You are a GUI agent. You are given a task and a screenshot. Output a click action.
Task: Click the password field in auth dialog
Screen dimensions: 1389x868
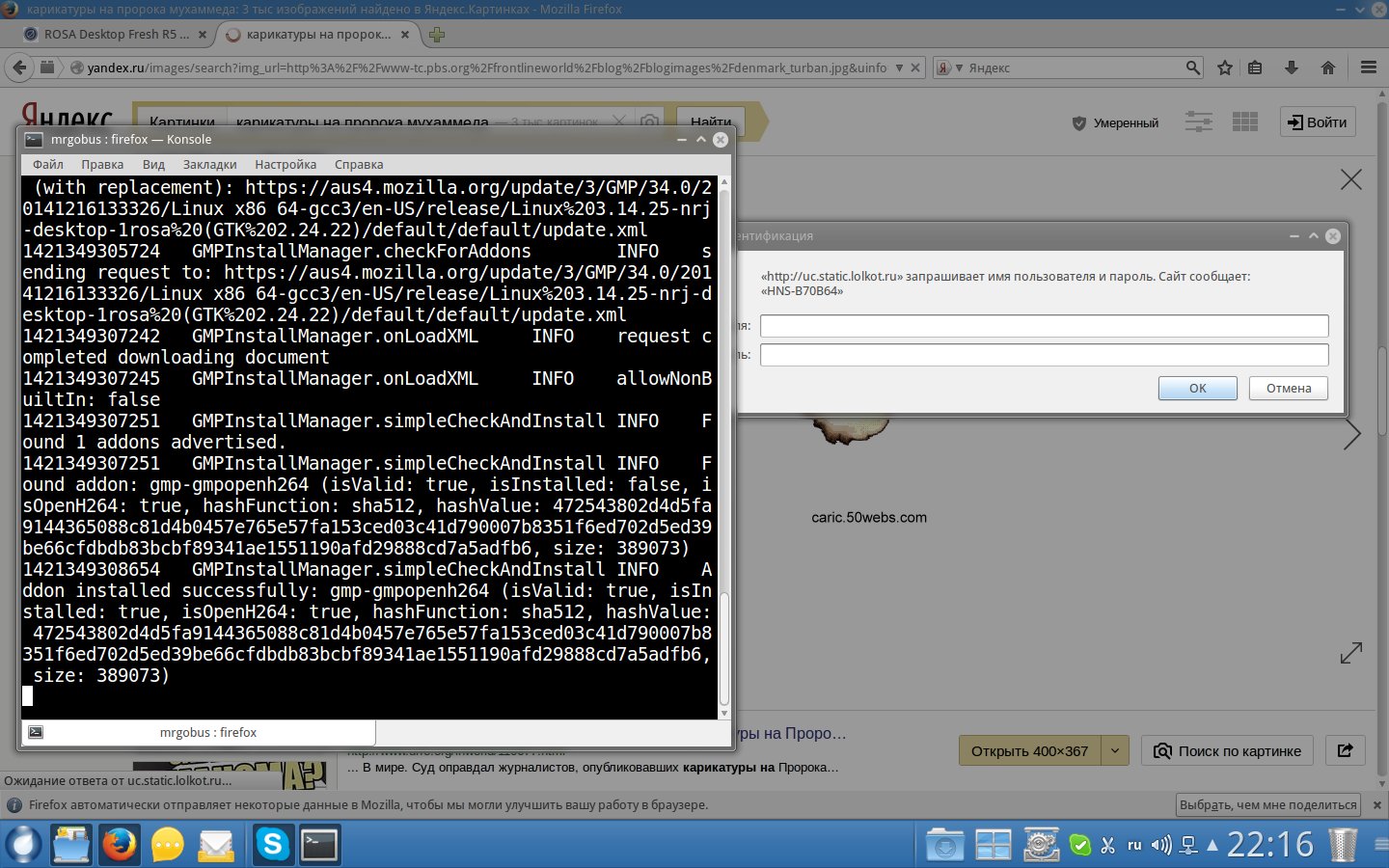click(x=1045, y=355)
